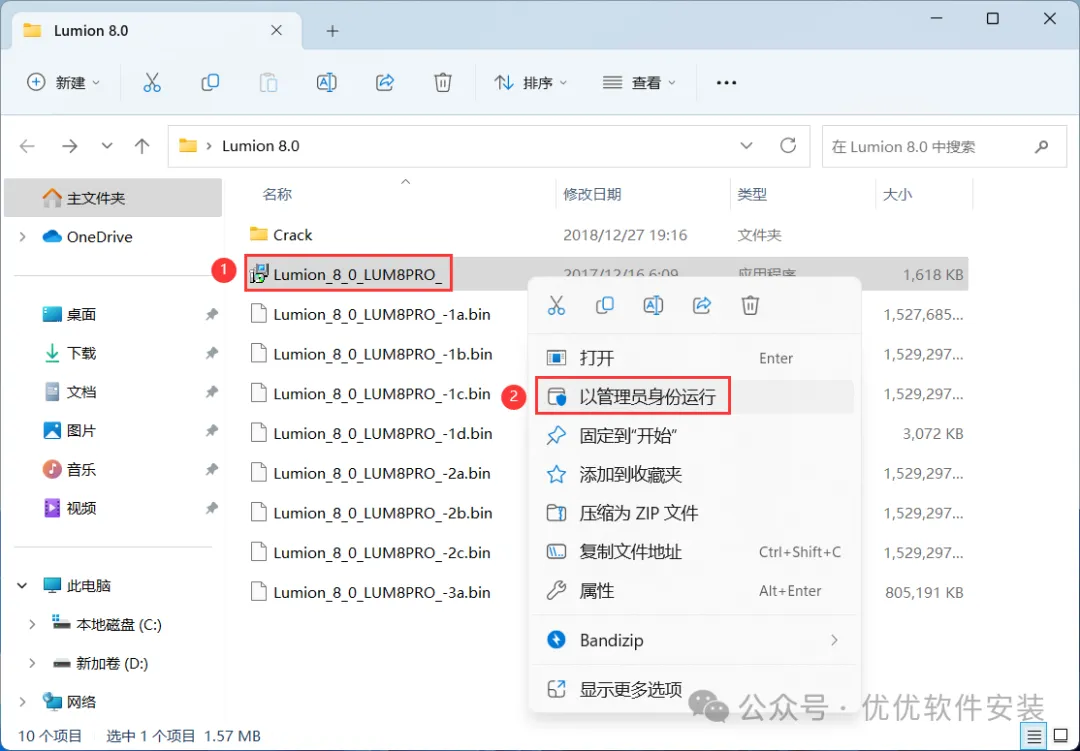Select 显示更多选项 menu entry
Viewport: 1080px width, 751px height.
point(694,689)
